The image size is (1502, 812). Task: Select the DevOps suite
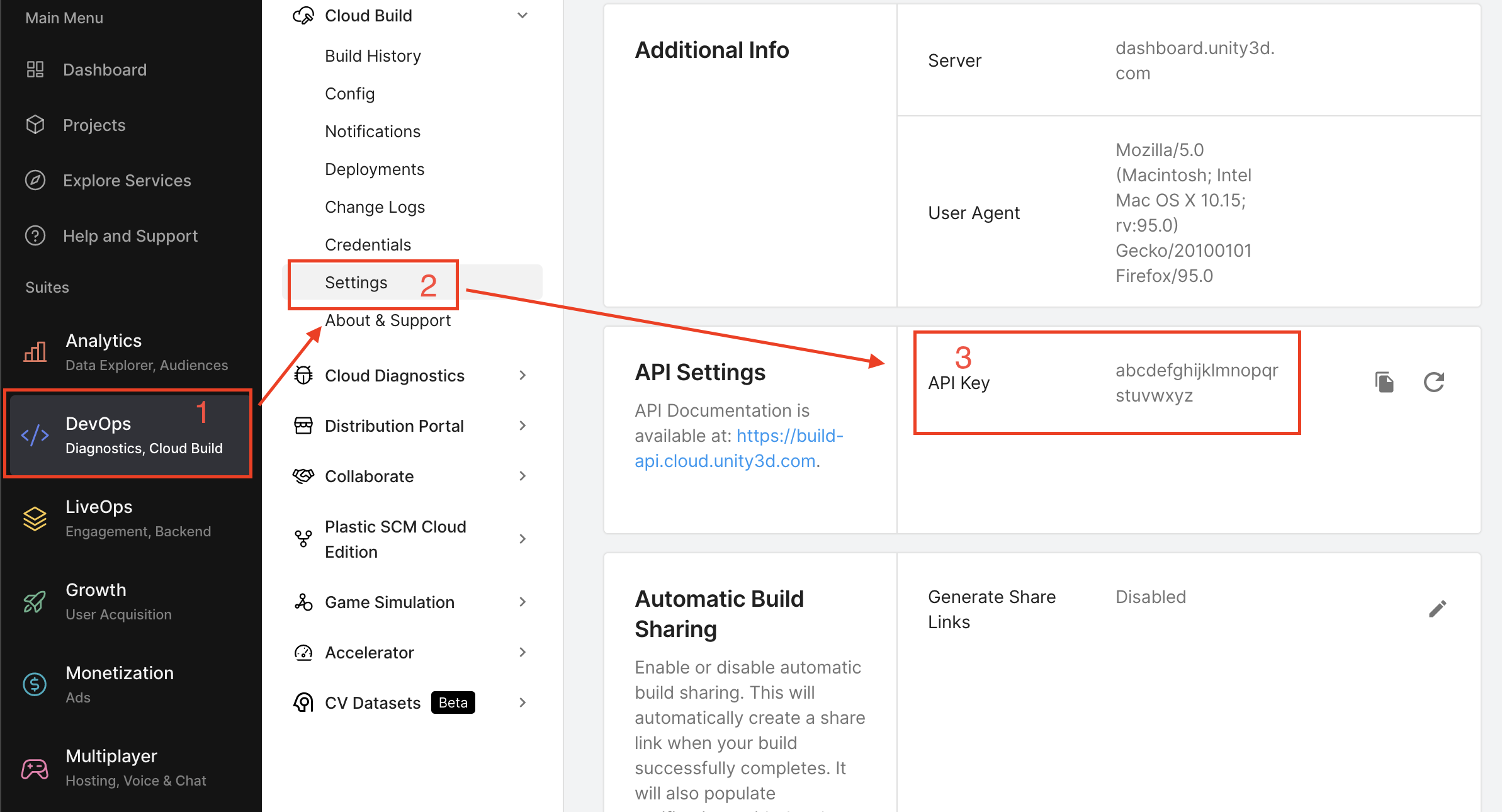pos(131,435)
